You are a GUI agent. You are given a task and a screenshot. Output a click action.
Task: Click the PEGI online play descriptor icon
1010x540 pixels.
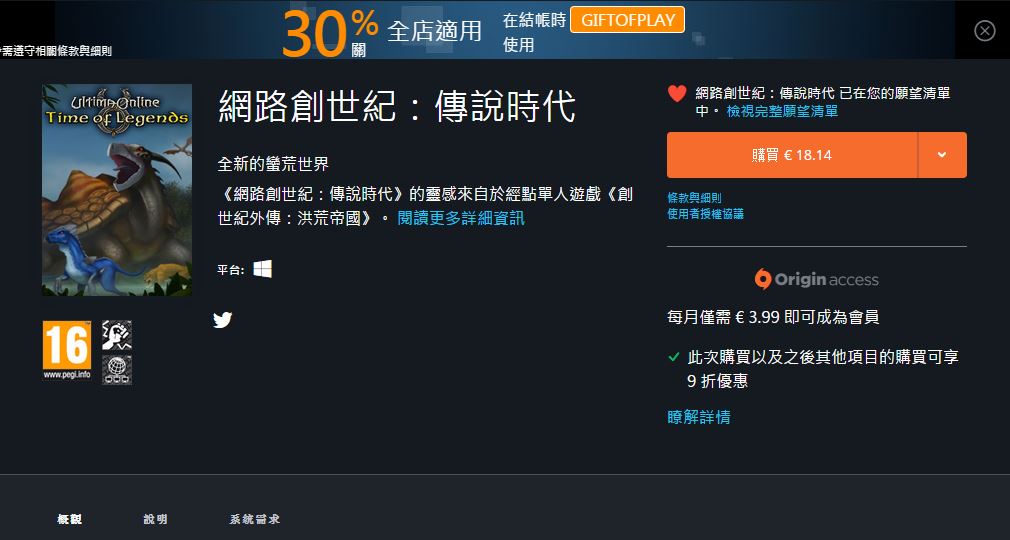pyautogui.click(x=117, y=369)
